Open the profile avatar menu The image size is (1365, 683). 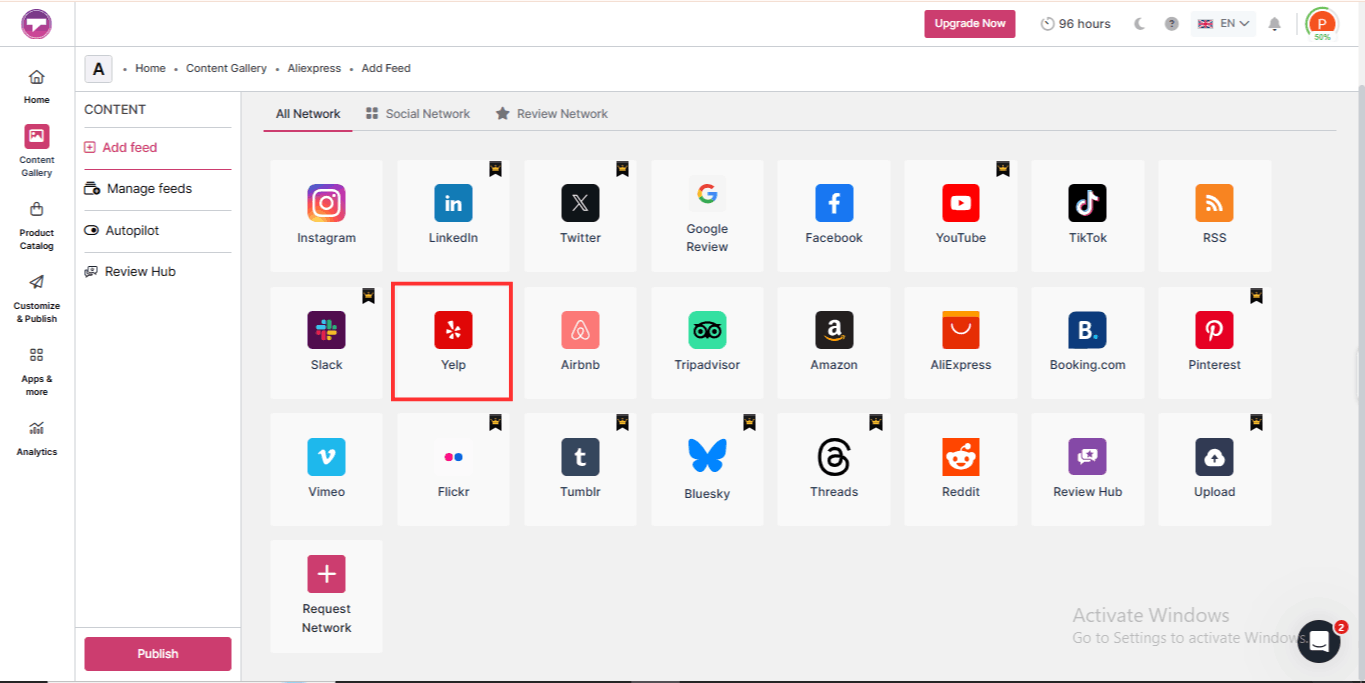[1322, 24]
